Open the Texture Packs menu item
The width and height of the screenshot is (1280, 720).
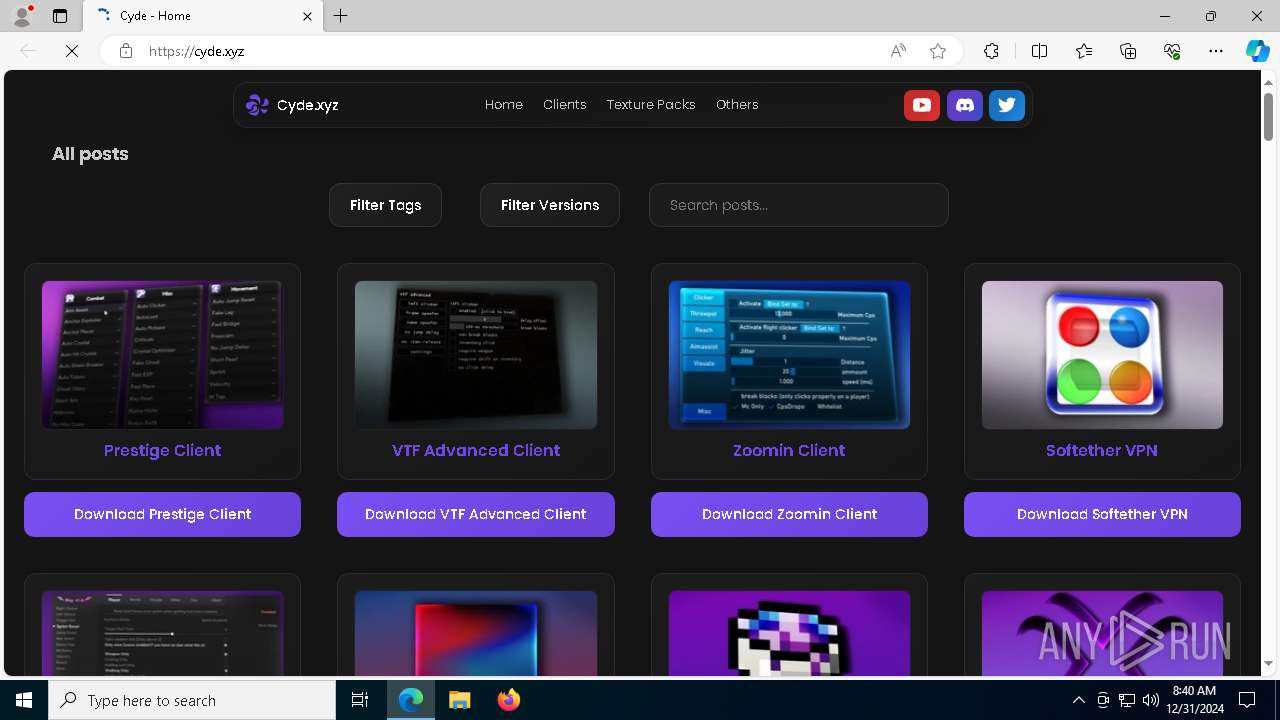(x=651, y=105)
